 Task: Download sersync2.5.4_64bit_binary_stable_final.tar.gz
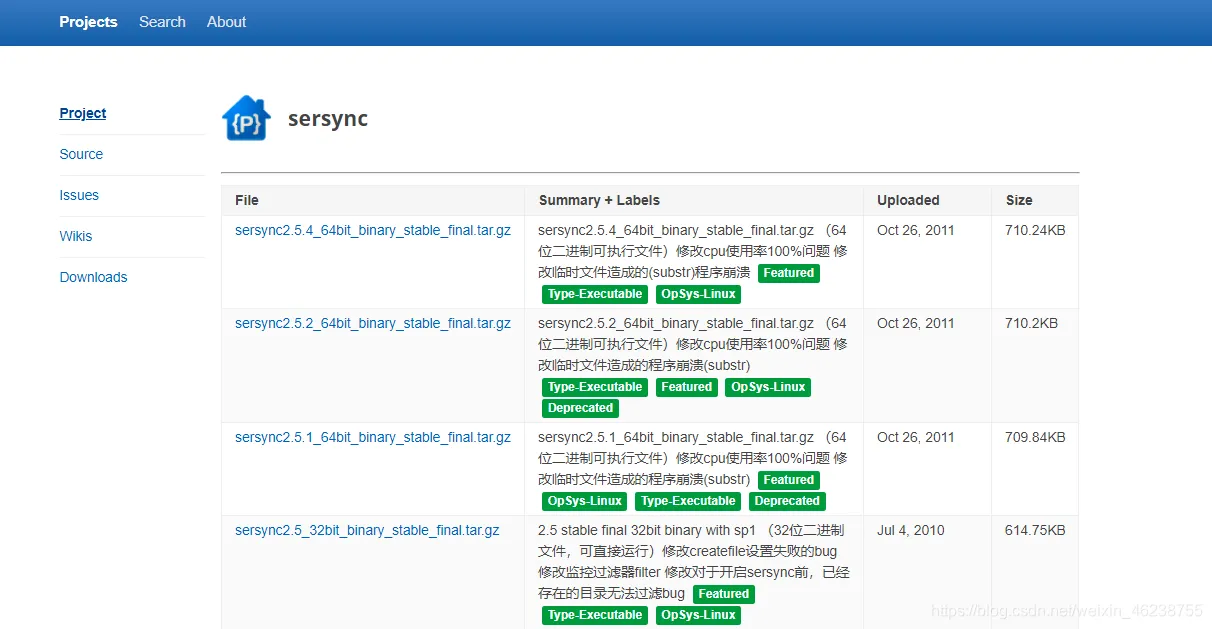pyautogui.click(x=373, y=230)
